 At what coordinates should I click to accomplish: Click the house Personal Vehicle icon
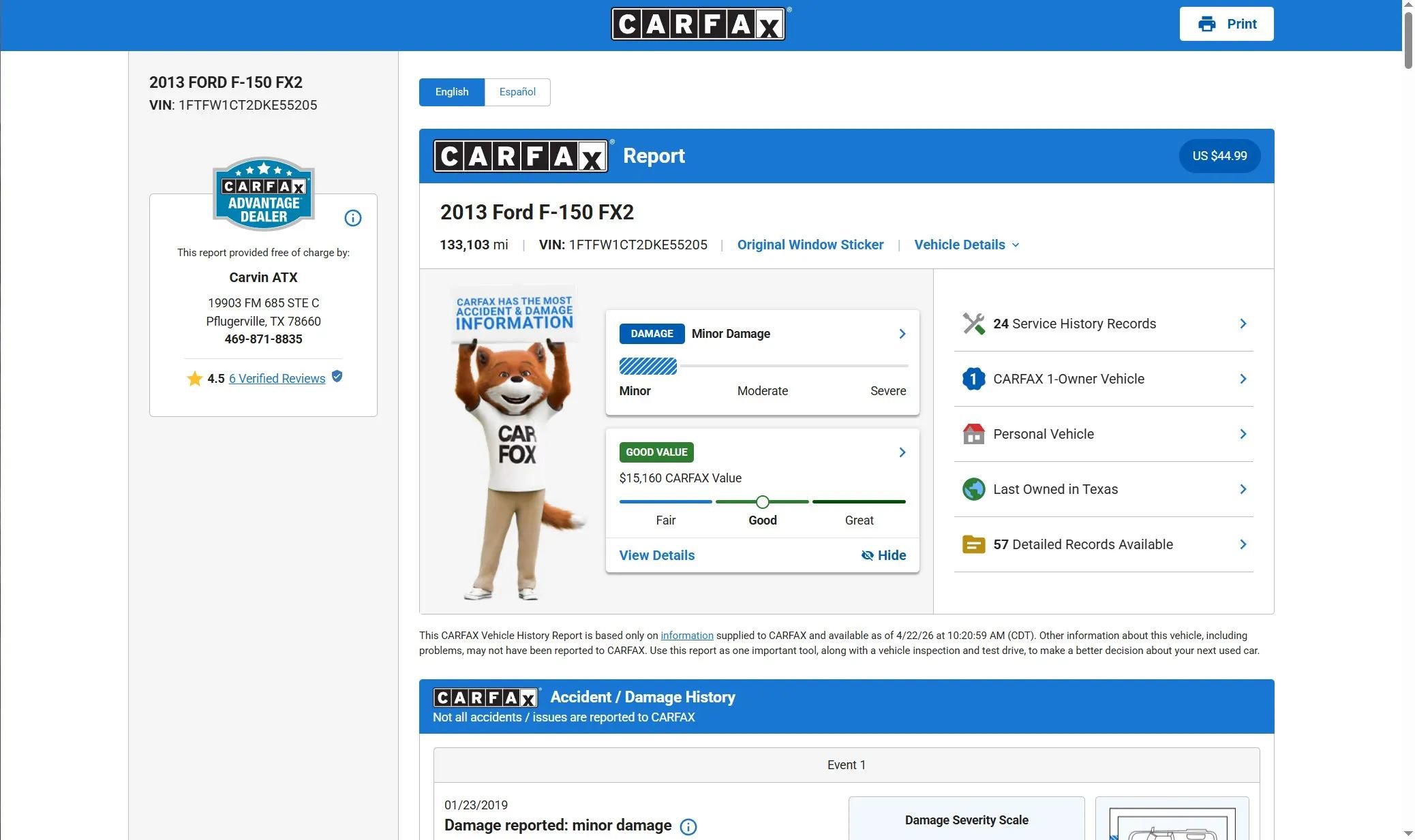click(973, 434)
